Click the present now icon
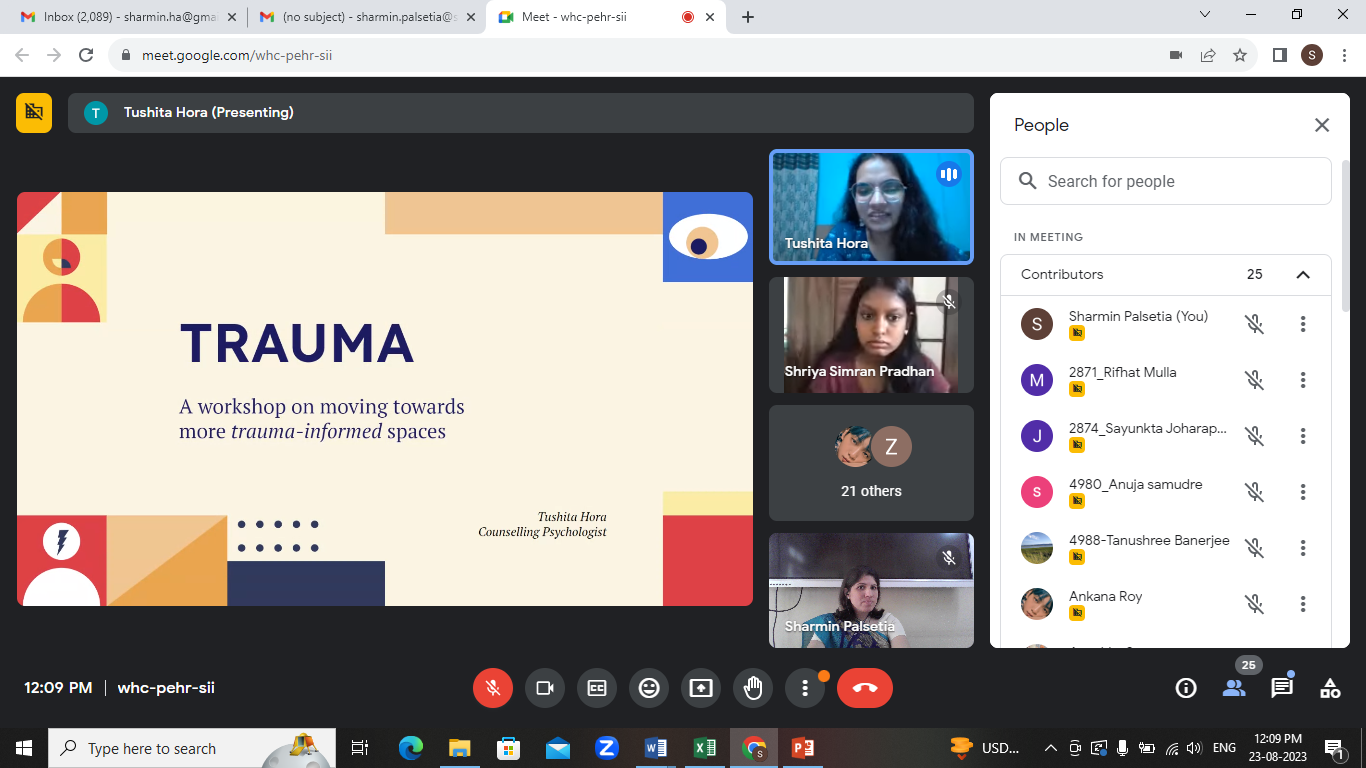1366x768 pixels. (701, 688)
